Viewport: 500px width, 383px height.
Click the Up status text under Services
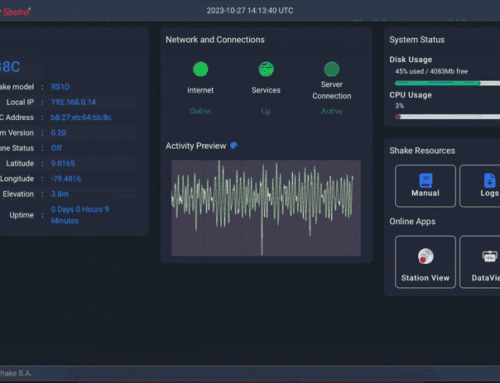click(x=266, y=111)
